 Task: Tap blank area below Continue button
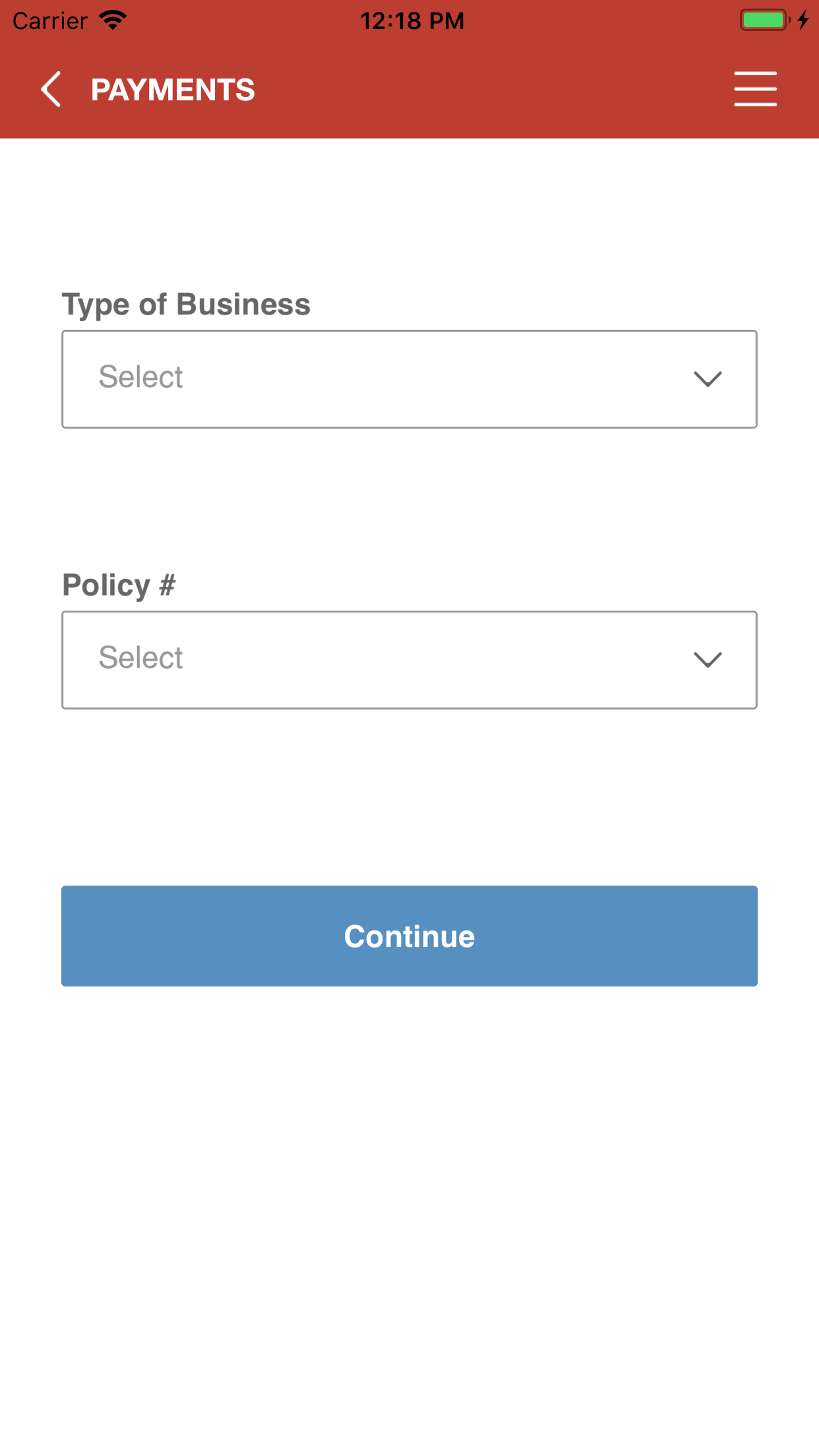point(409,1220)
